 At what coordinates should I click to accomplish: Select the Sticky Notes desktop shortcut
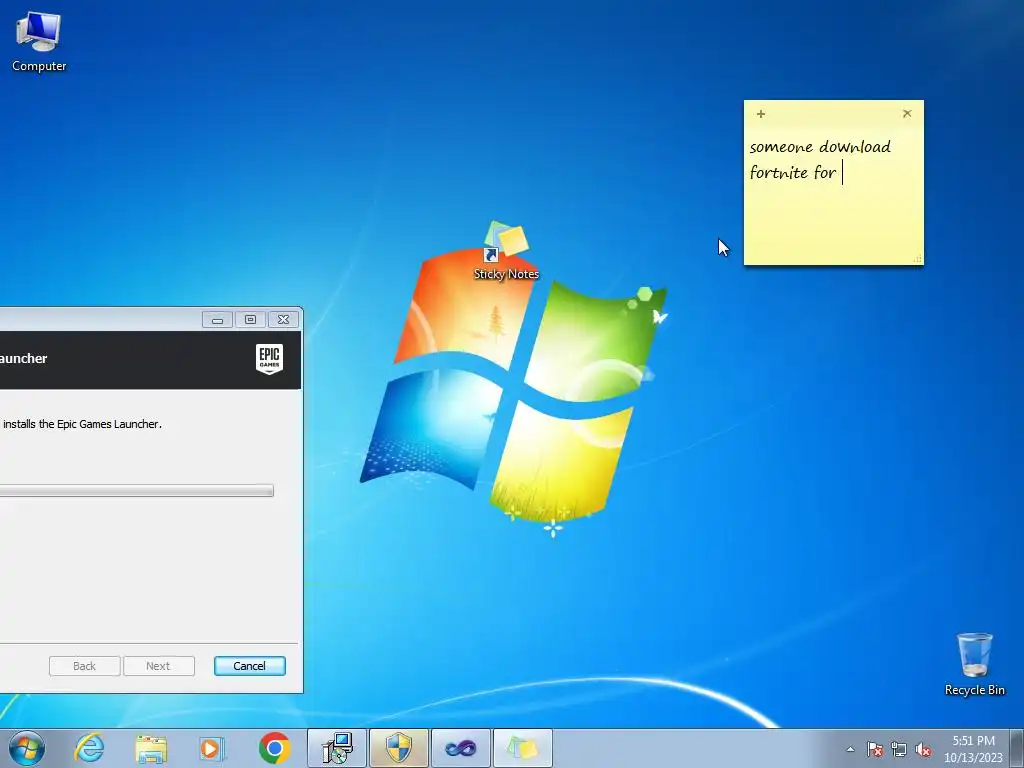pos(506,251)
